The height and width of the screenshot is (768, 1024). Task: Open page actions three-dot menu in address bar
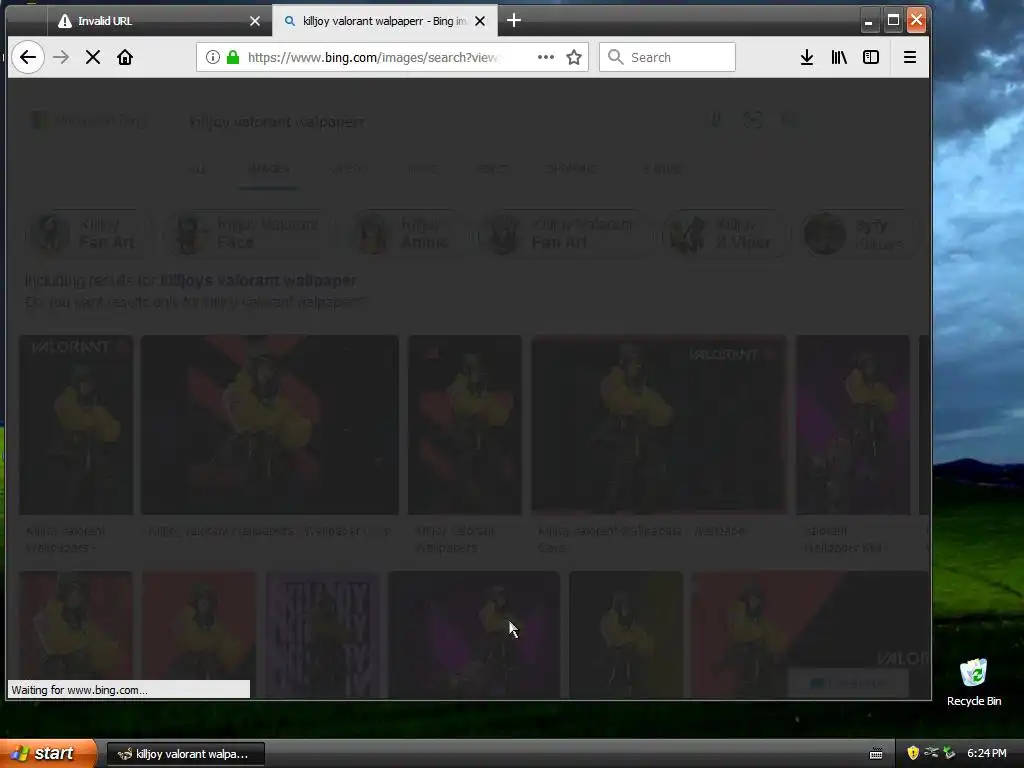pyautogui.click(x=545, y=57)
